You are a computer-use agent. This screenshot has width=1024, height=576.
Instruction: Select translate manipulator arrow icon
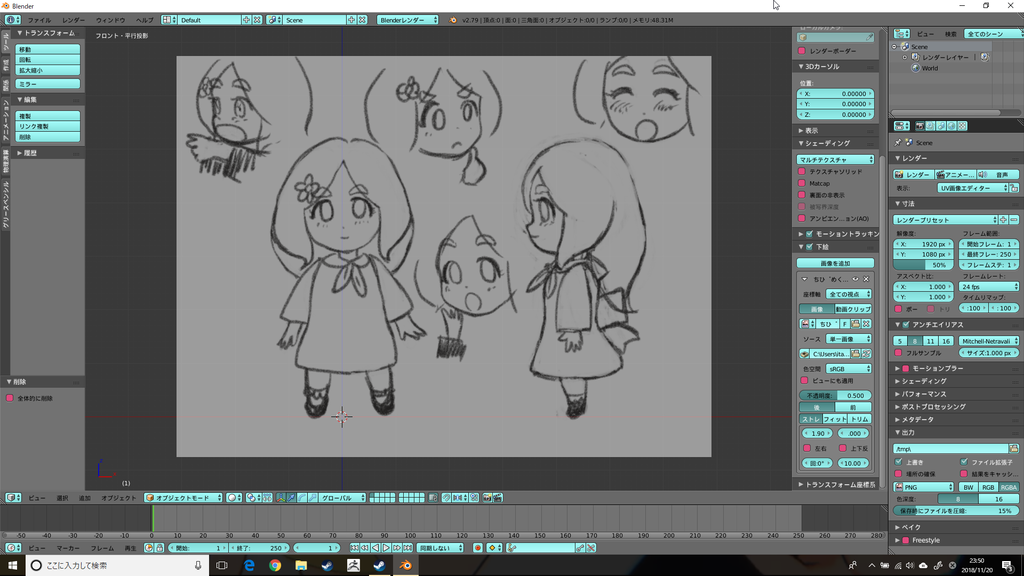(291, 498)
